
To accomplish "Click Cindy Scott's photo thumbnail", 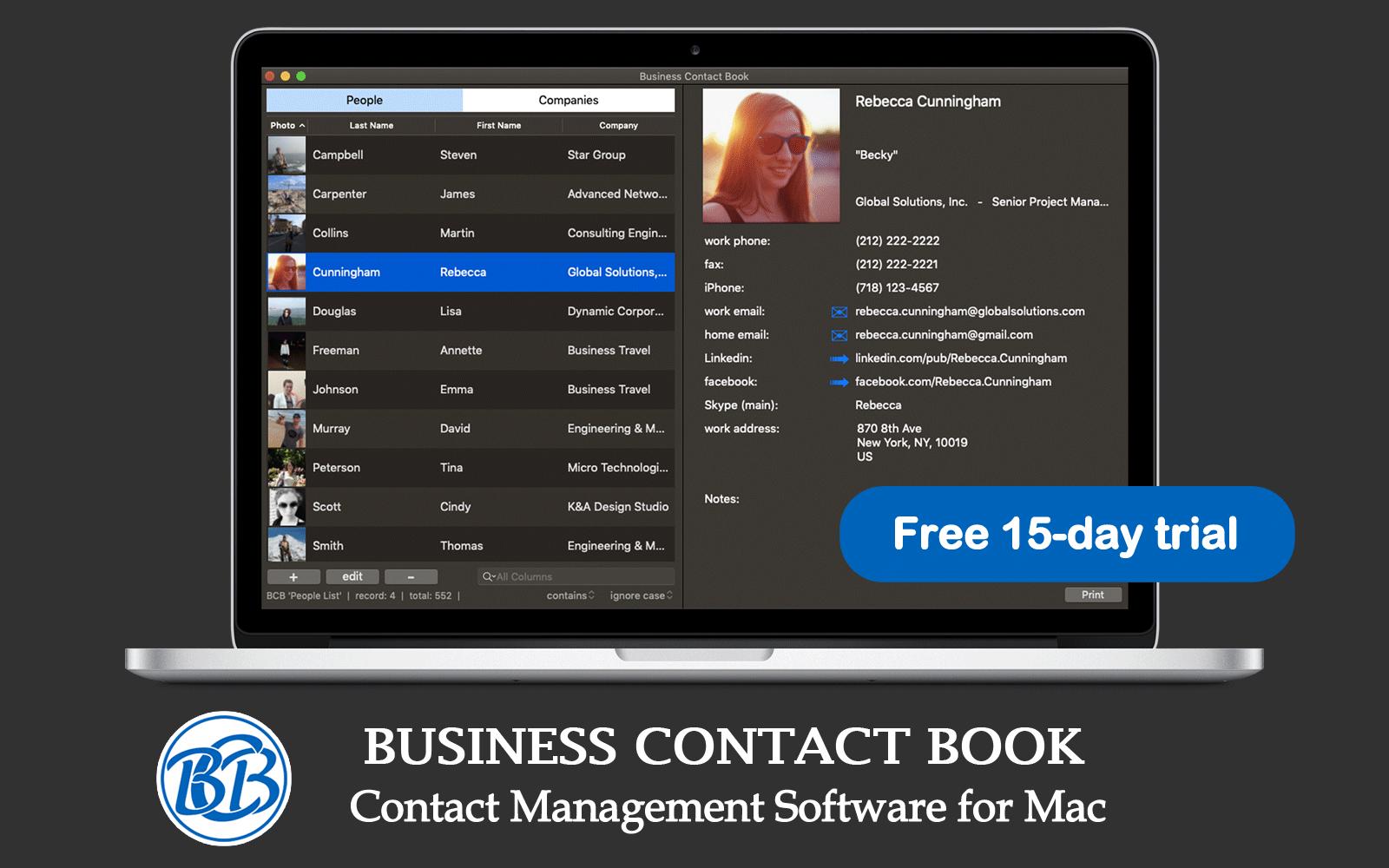I will (286, 507).
